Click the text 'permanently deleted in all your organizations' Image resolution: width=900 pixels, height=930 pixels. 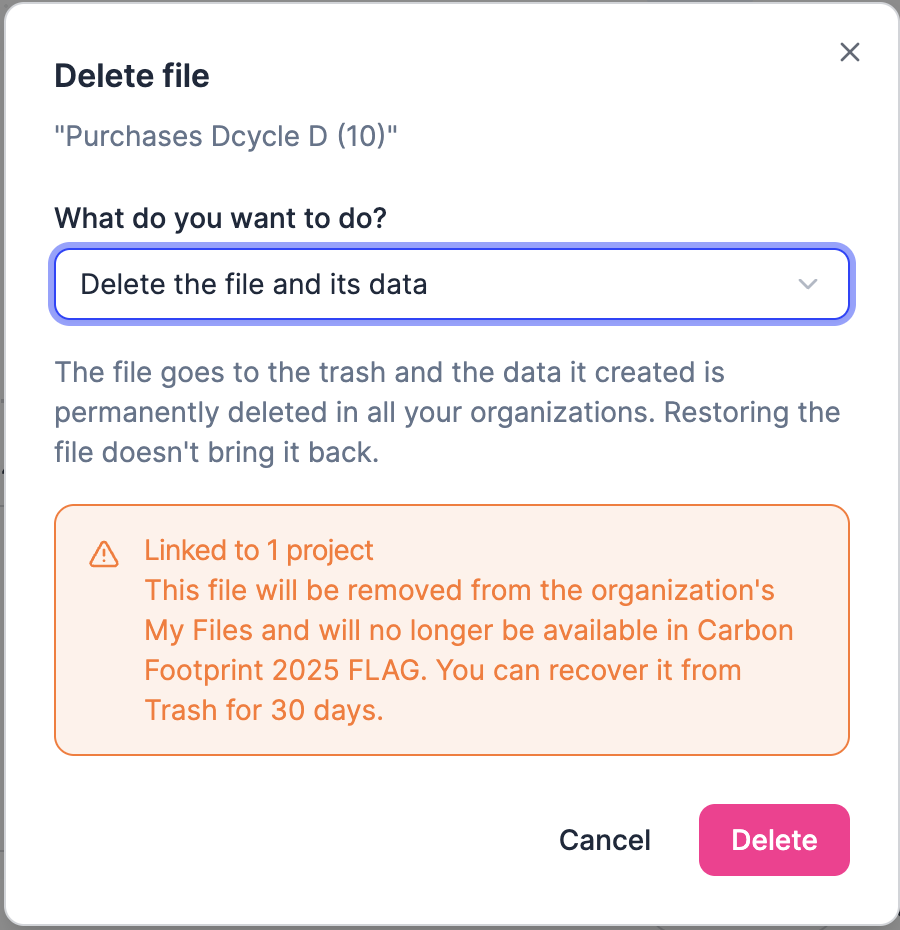354,412
